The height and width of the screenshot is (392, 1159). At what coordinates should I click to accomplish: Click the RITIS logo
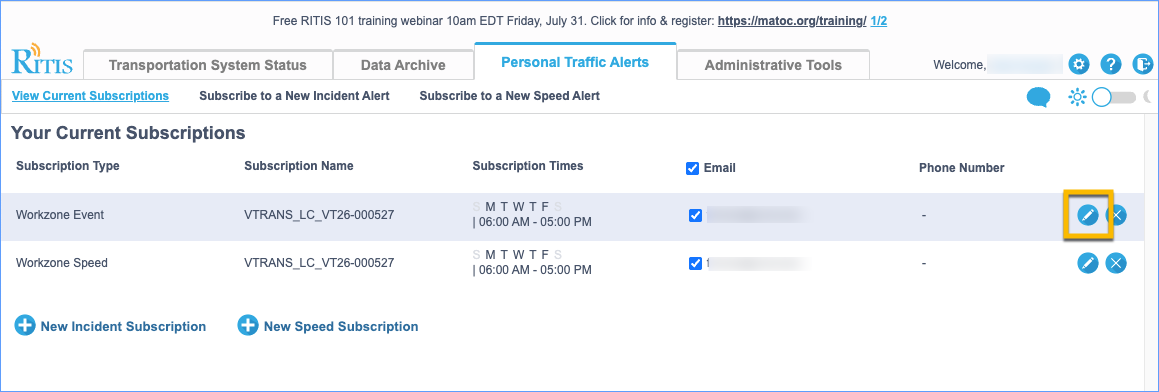point(42,61)
